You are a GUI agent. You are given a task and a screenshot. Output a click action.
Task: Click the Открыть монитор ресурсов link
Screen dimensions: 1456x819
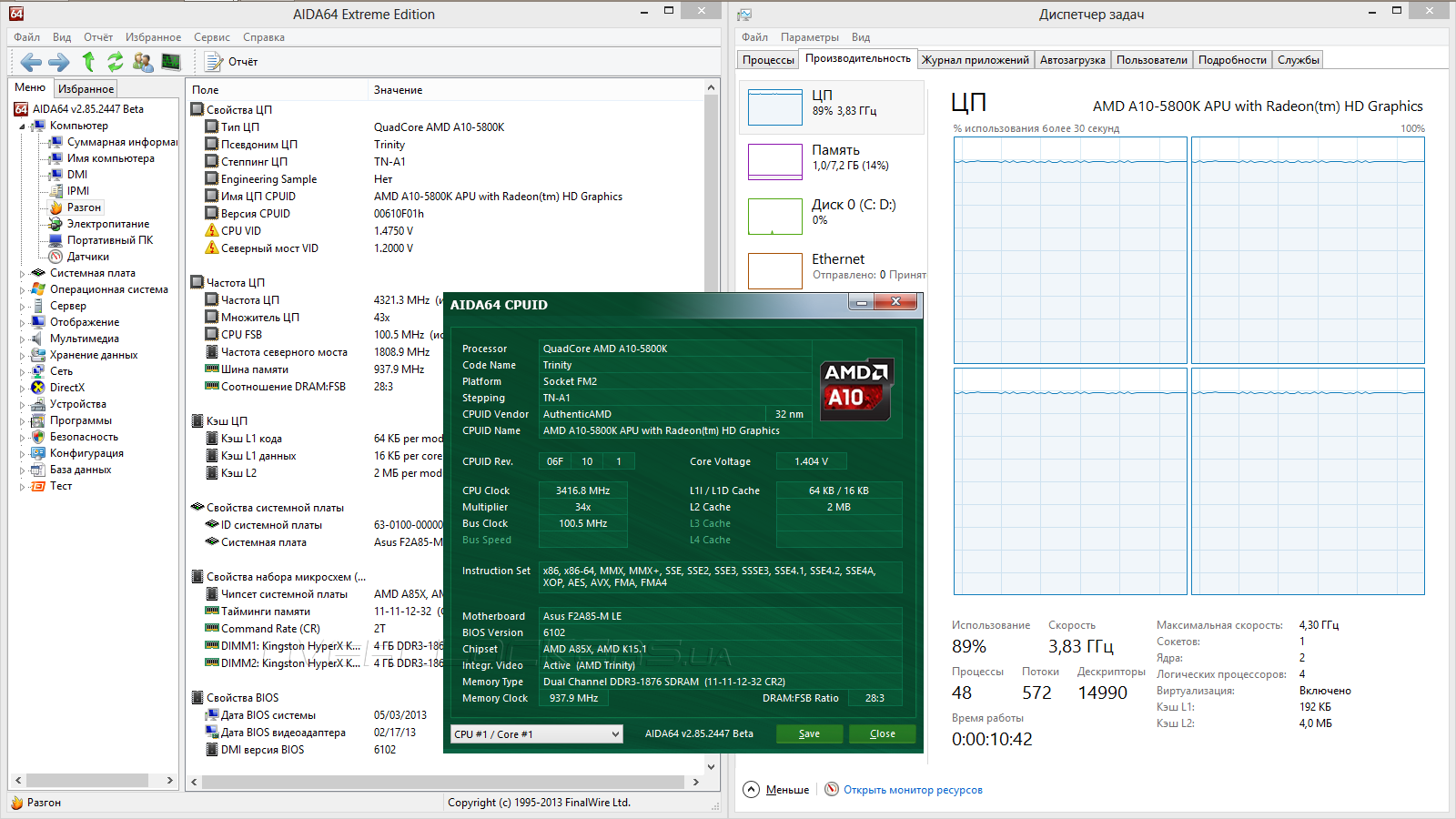(912, 790)
